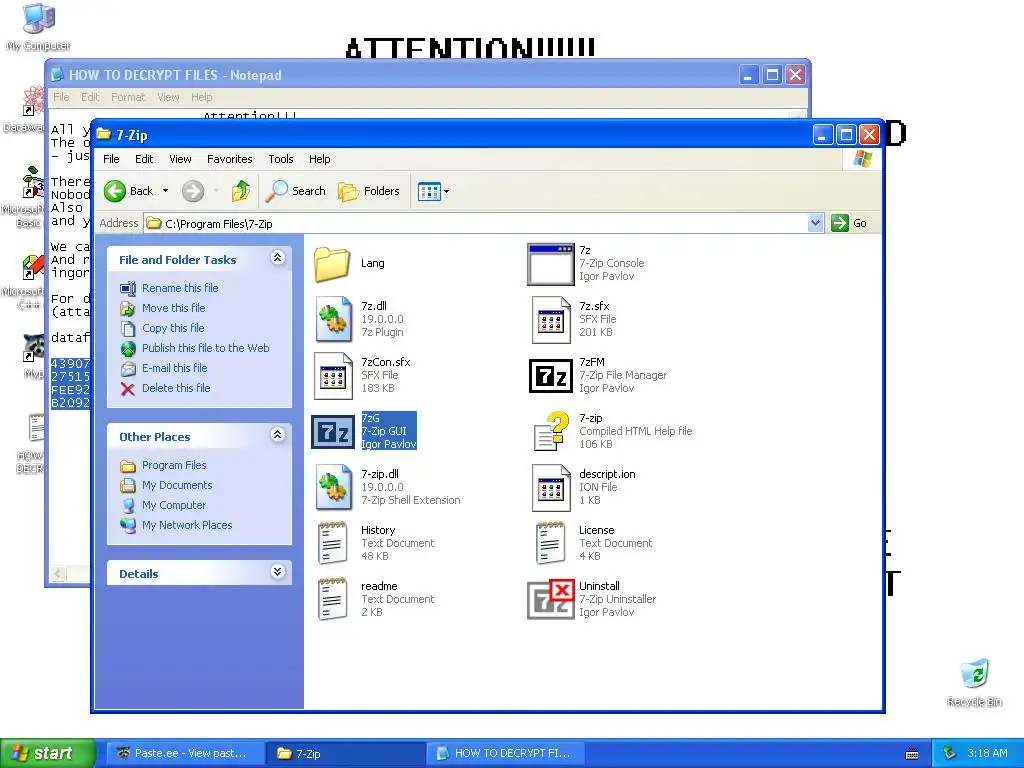
Task: Go to My Computer in Other Places
Action: pyautogui.click(x=174, y=505)
